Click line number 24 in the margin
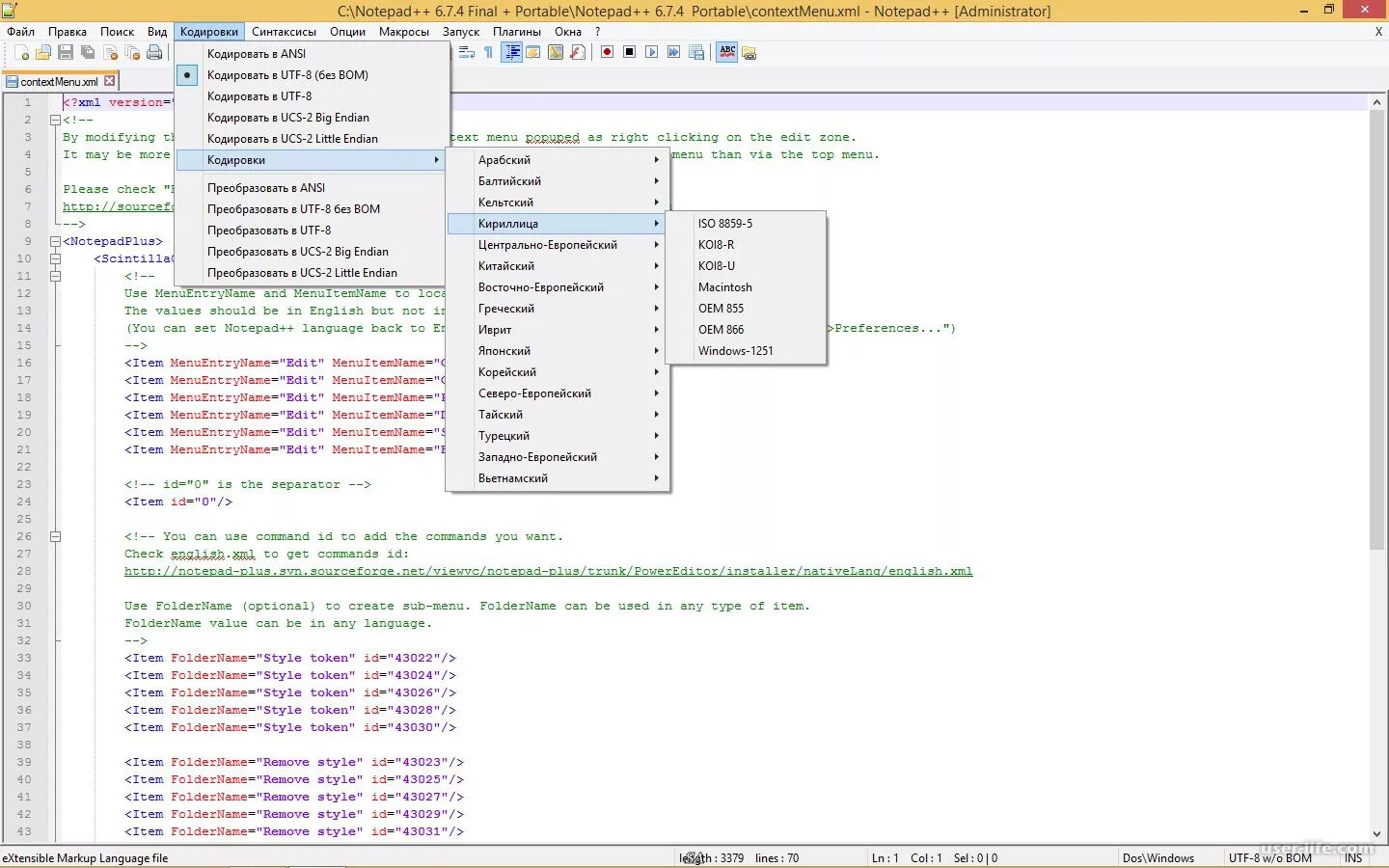The height and width of the screenshot is (868, 1389). [x=23, y=502]
